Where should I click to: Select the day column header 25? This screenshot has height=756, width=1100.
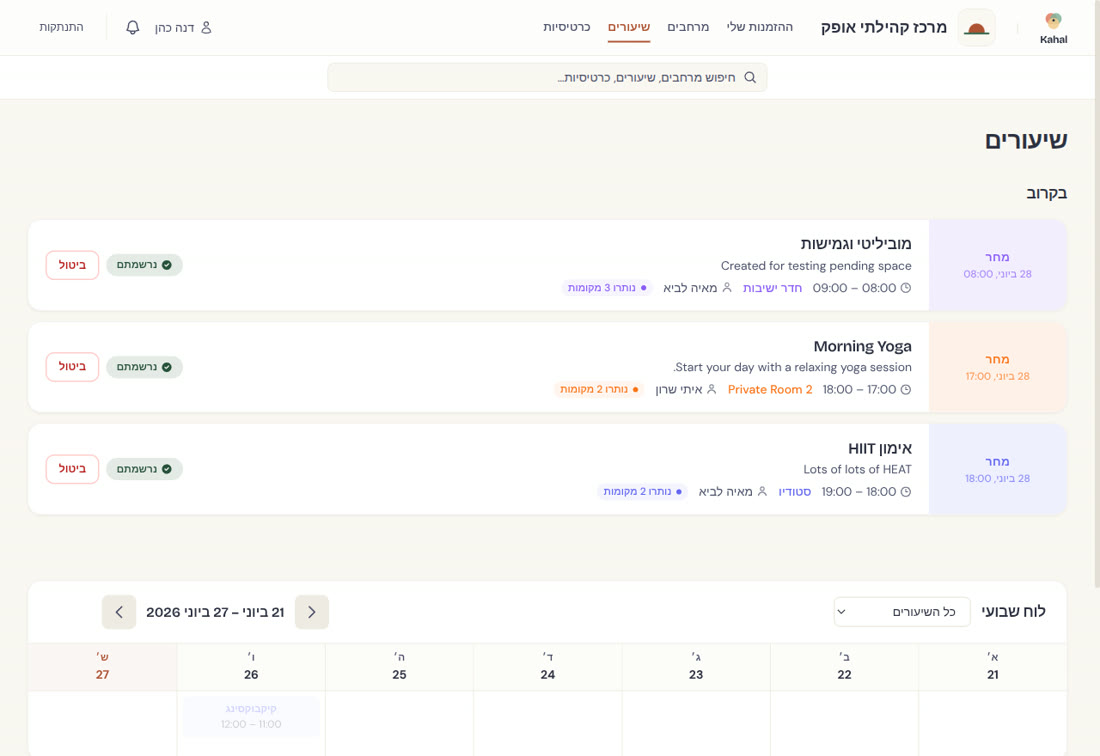click(399, 666)
